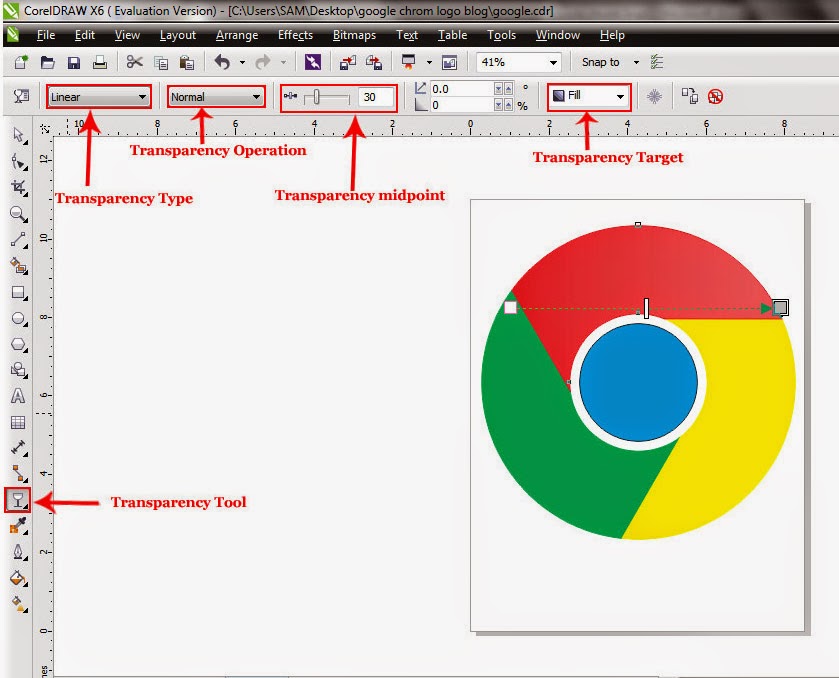Open a file with the Open folder icon
The height and width of the screenshot is (678, 839).
tap(48, 63)
